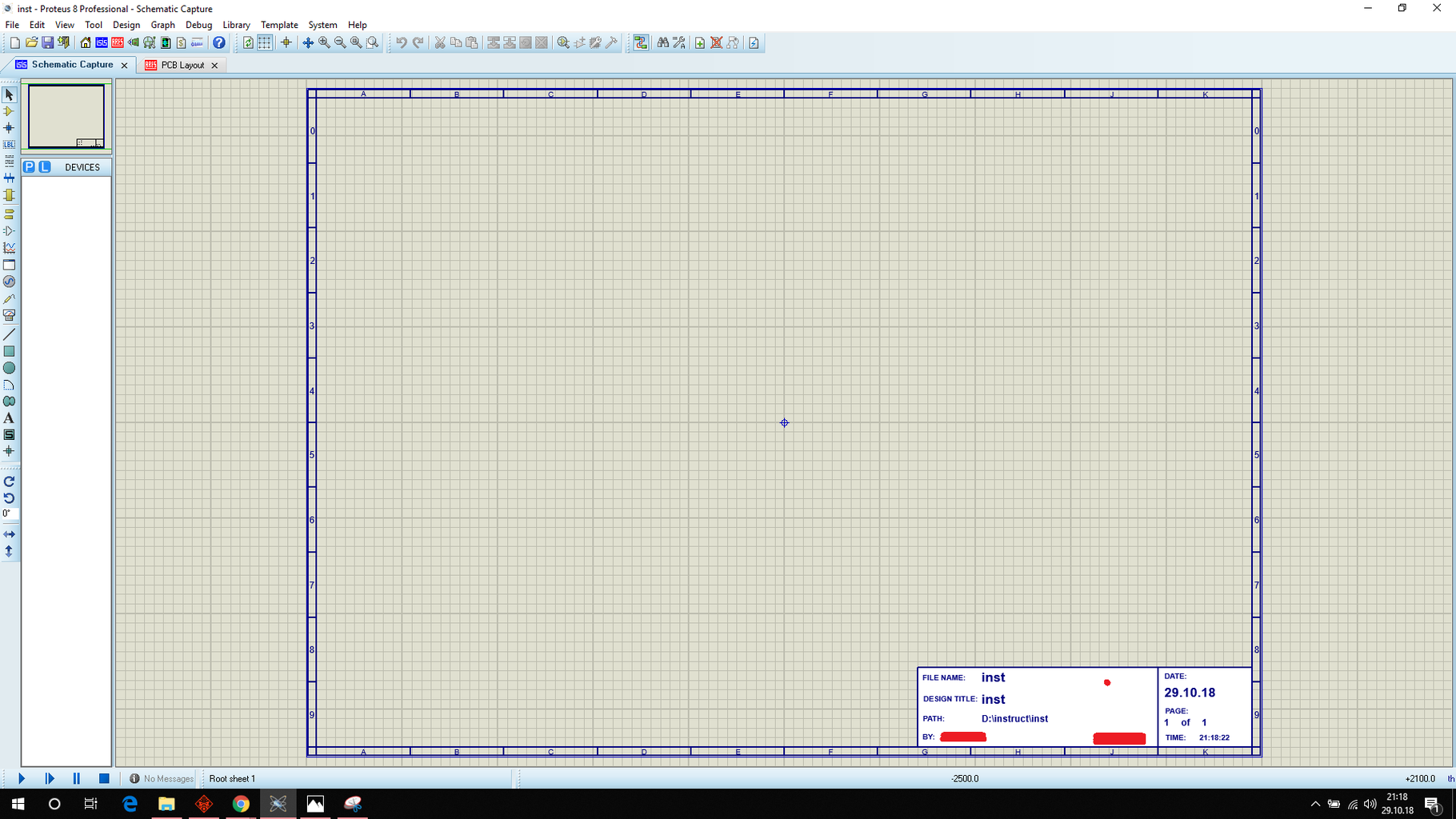The image size is (1456, 819).
Task: Select the 2D Graphics Circle tool
Action: [9, 368]
